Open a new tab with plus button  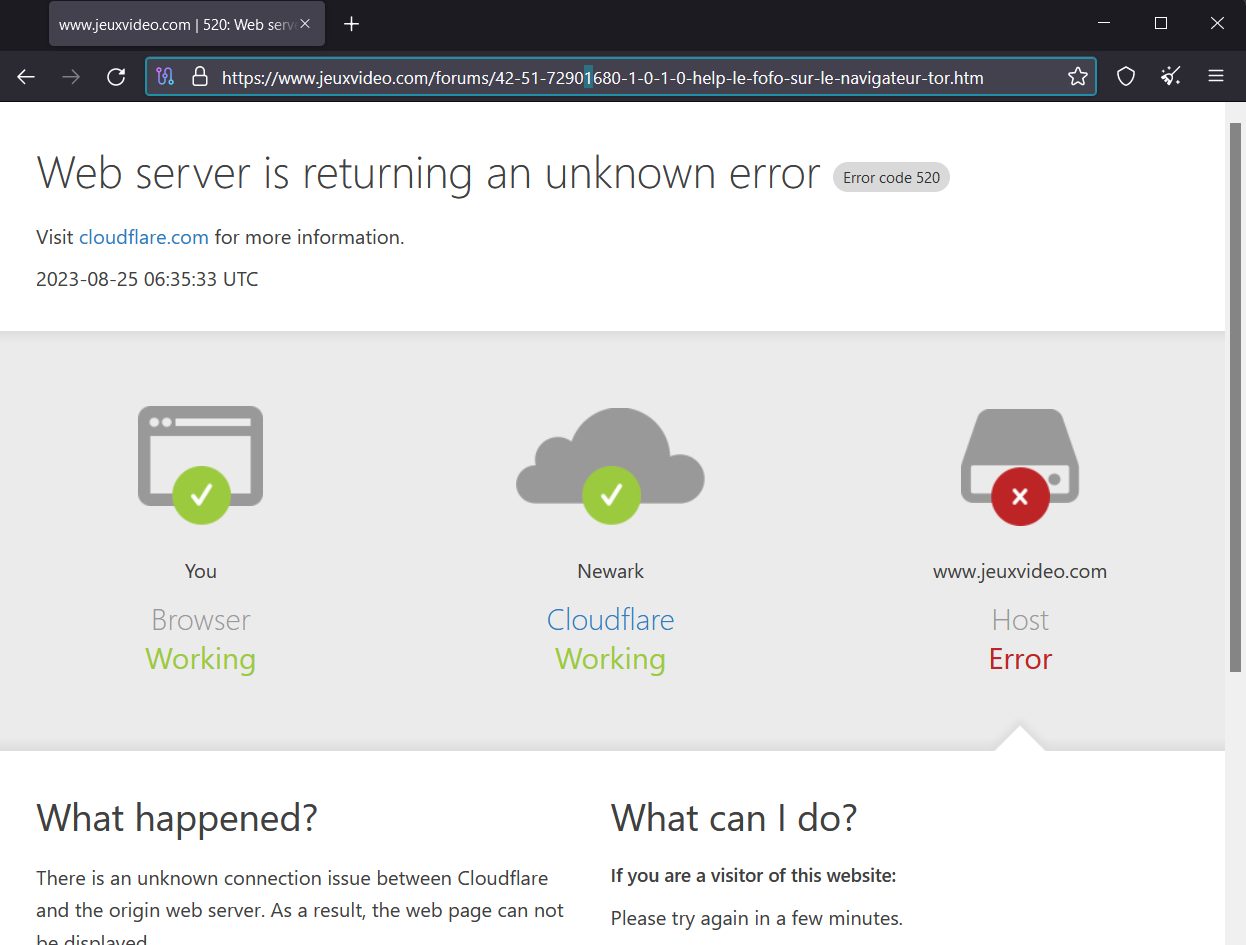click(x=351, y=25)
